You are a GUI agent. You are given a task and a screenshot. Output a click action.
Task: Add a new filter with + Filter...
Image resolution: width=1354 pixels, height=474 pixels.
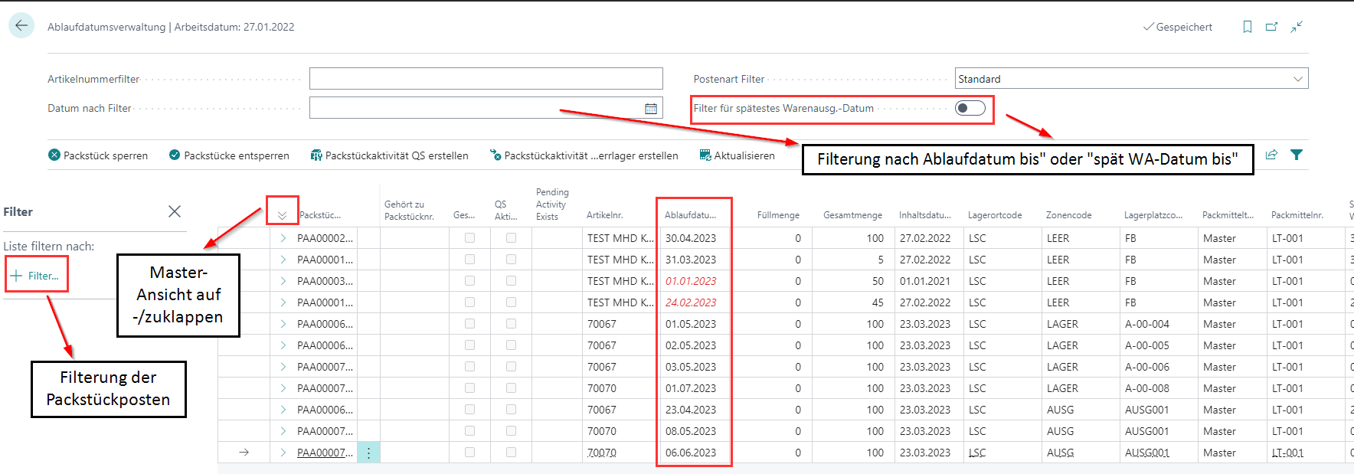tap(36, 275)
